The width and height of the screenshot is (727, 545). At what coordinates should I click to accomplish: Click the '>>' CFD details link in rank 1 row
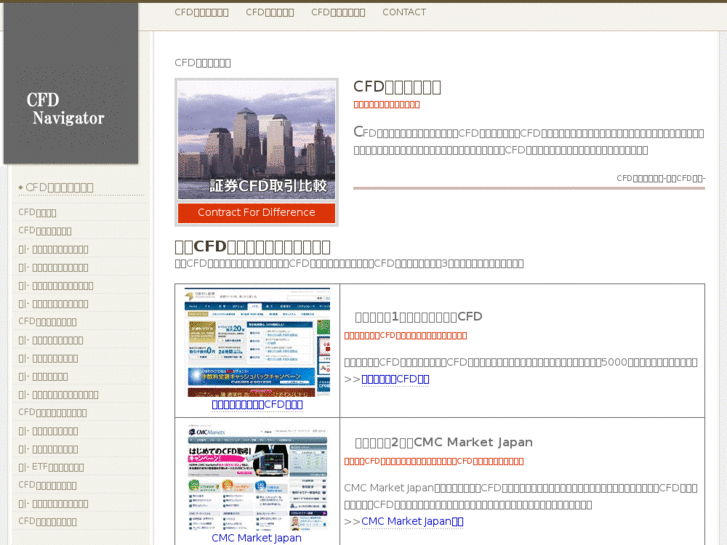pyautogui.click(x=395, y=379)
